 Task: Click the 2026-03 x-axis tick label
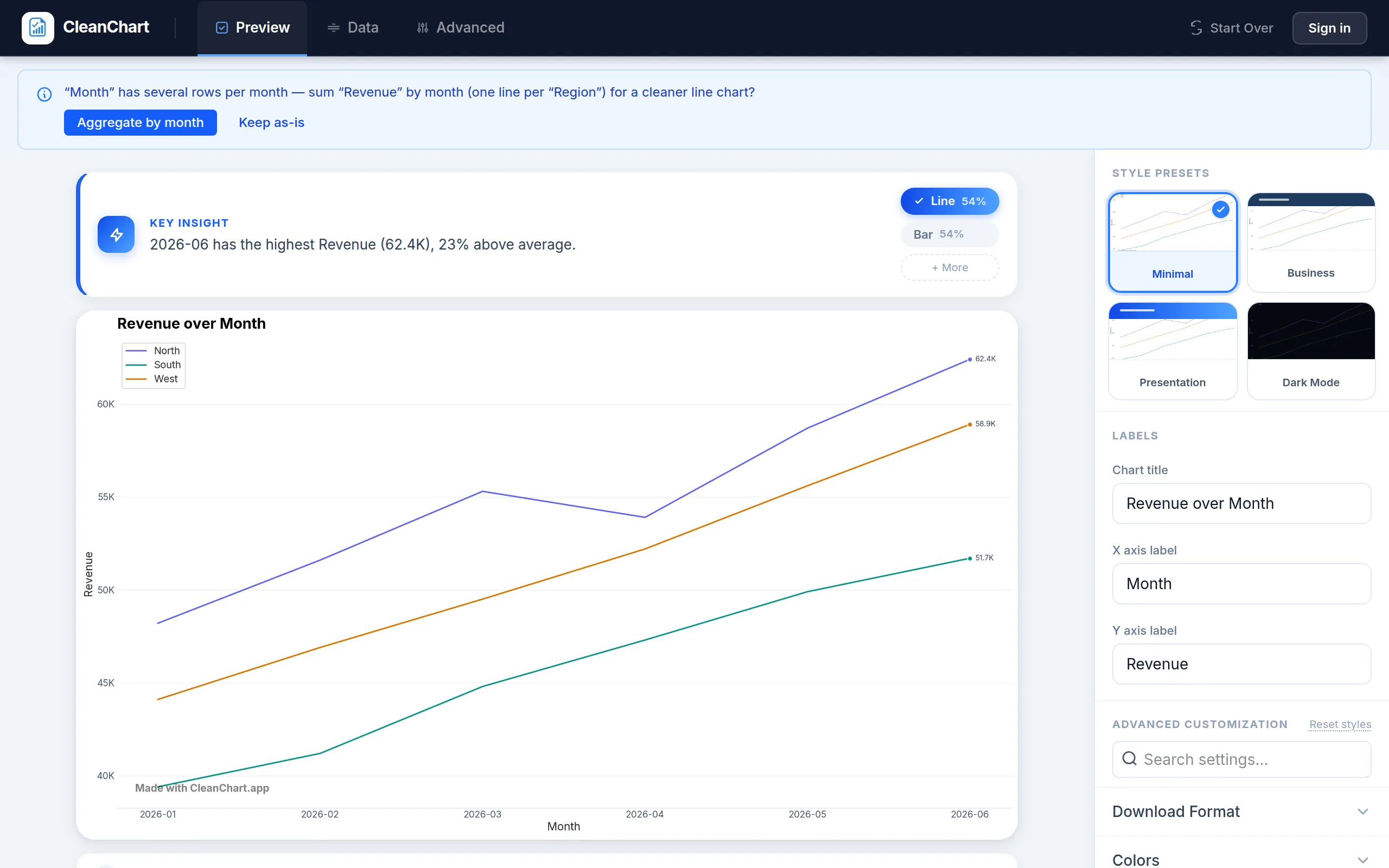[482, 814]
